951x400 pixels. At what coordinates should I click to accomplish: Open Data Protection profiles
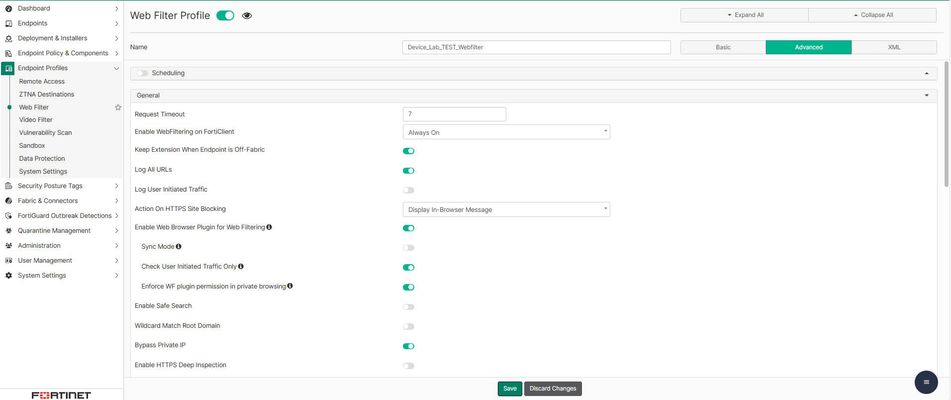(x=42, y=159)
